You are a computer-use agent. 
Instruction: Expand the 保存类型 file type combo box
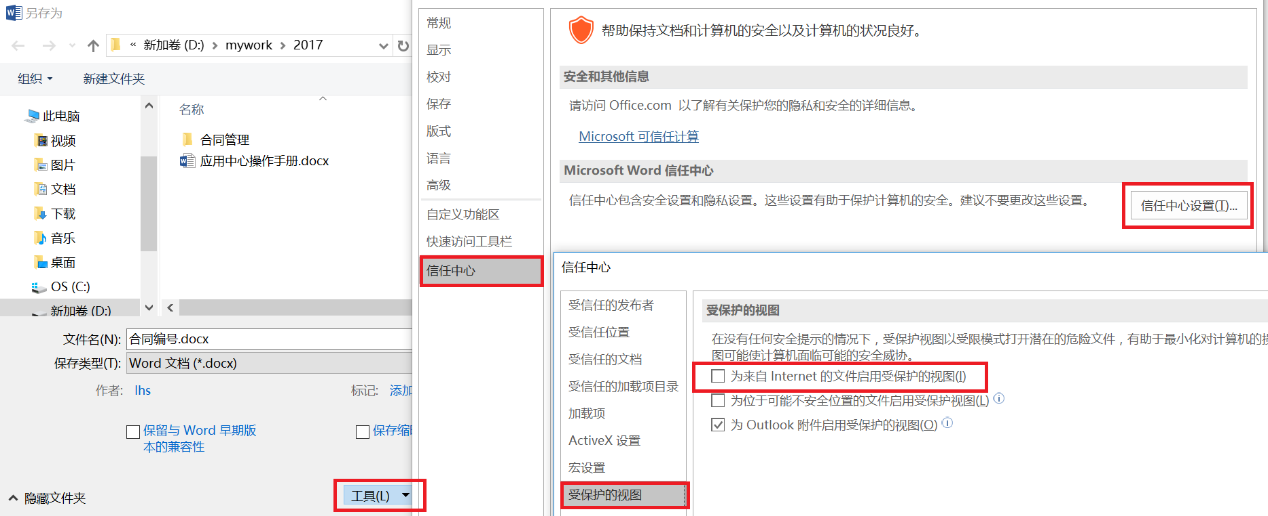coord(268,363)
